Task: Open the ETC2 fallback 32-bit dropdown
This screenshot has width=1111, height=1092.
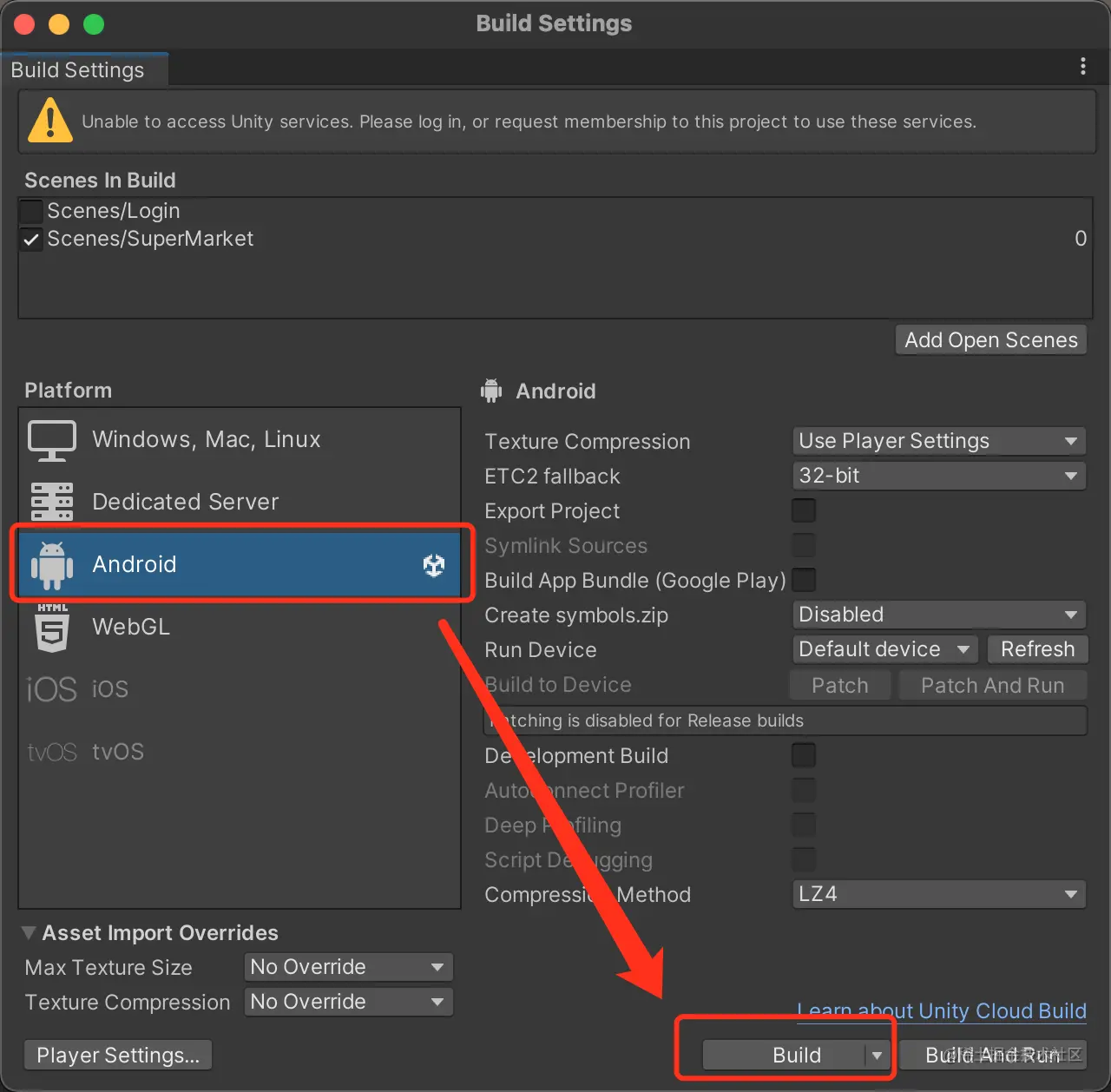Action: point(939,476)
